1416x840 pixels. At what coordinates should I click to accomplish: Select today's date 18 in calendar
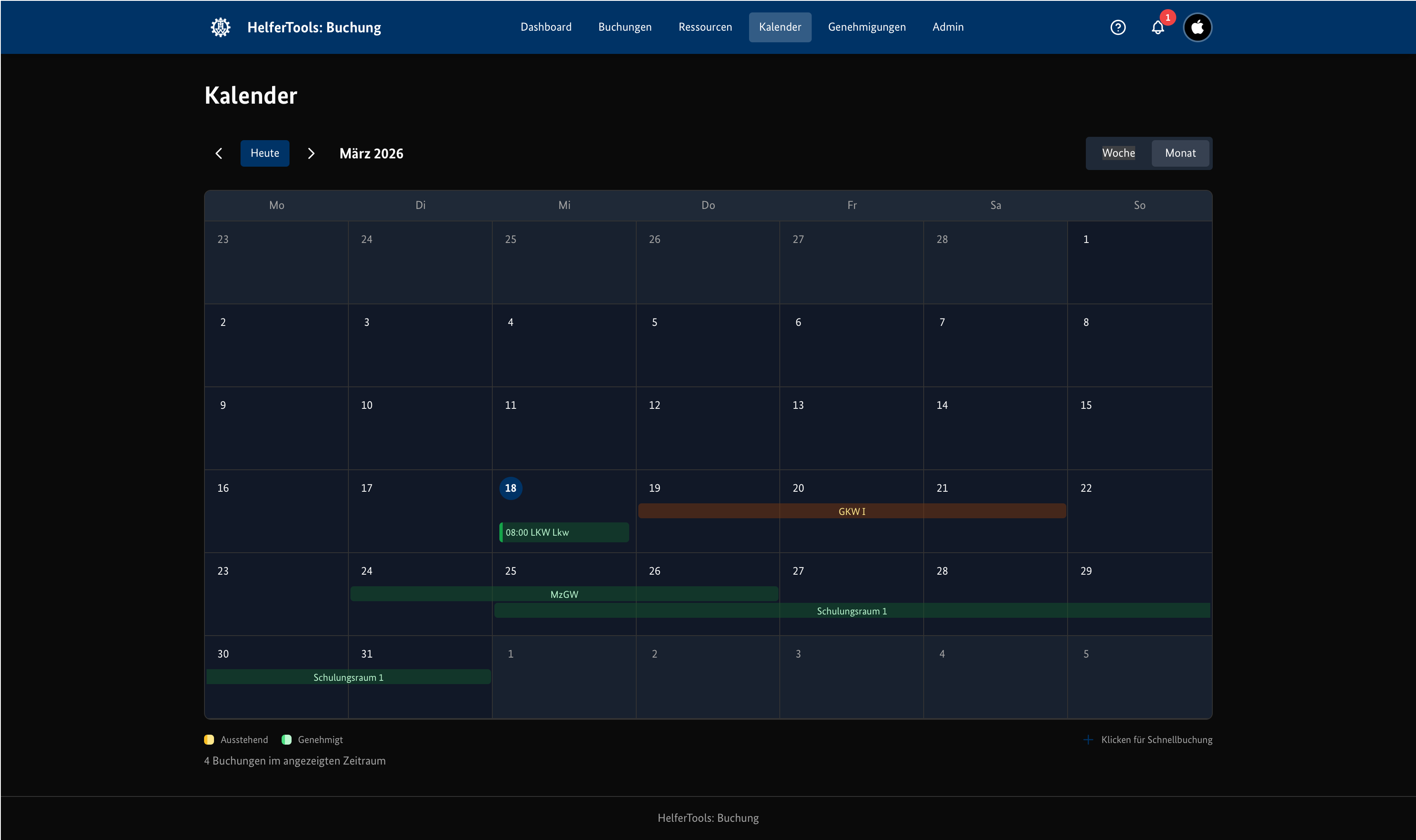pyautogui.click(x=510, y=488)
